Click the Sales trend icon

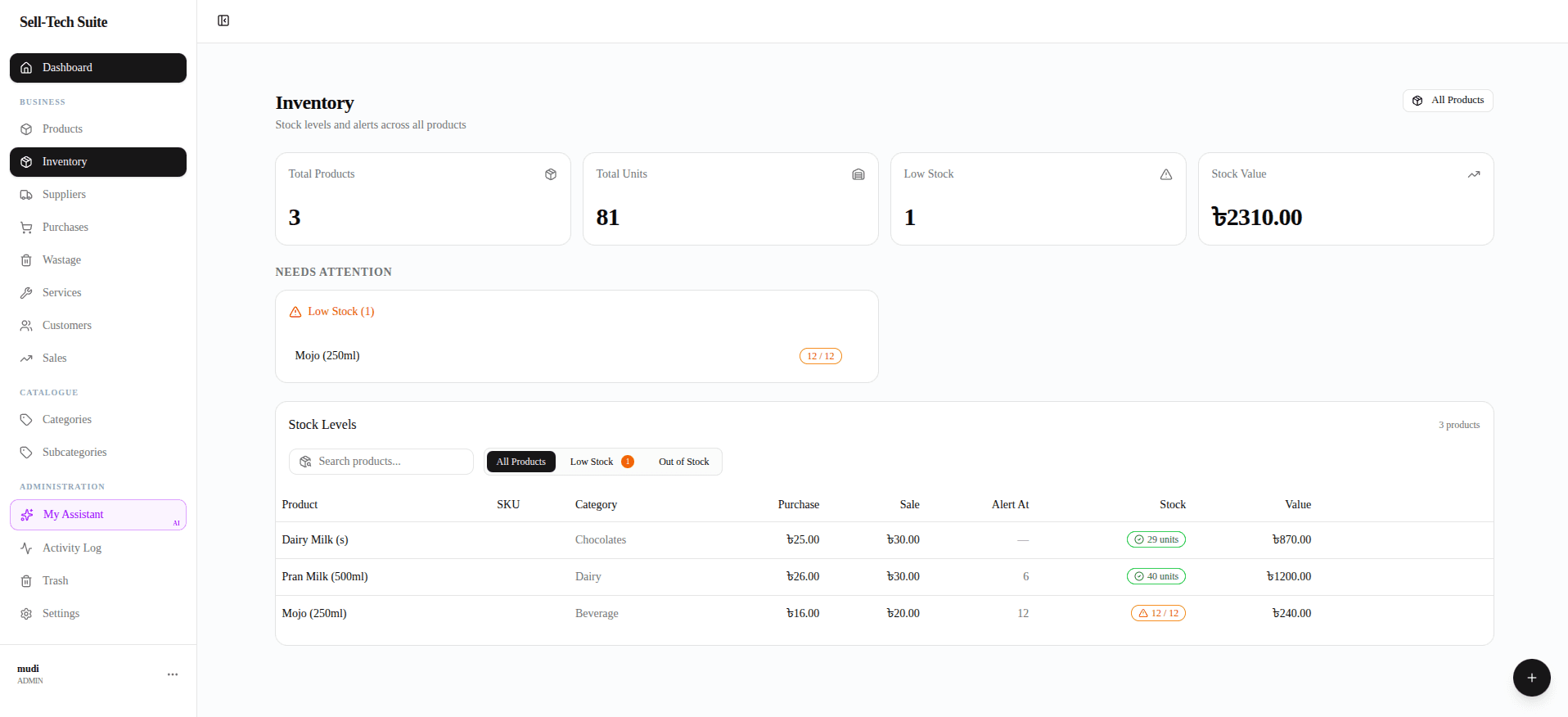pyautogui.click(x=26, y=358)
